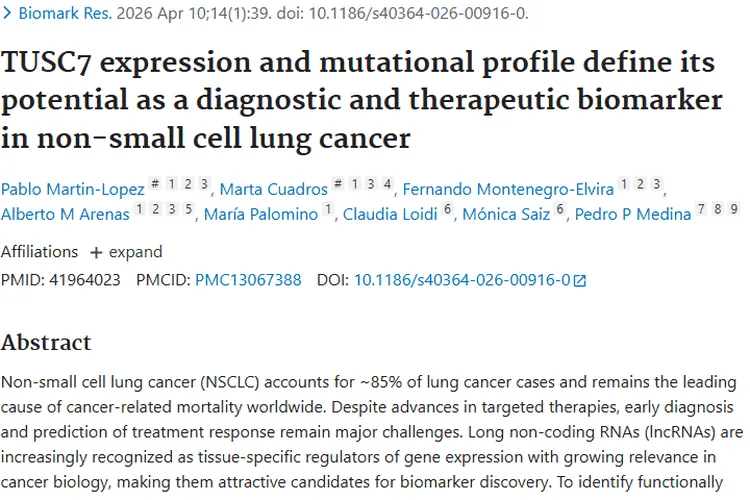Screen dimensions: 750x500
Task: Open author María Palomino
Action: 260,214
